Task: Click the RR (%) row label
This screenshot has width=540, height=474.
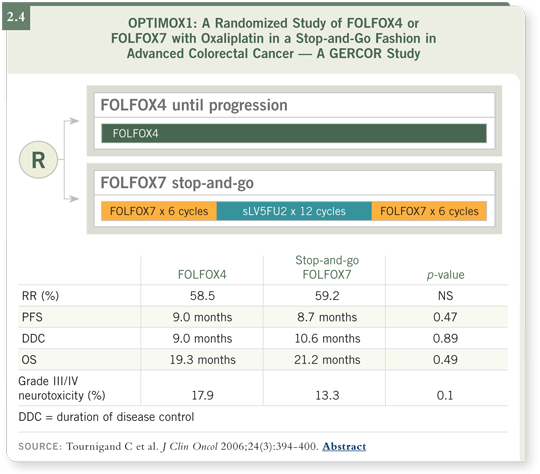Action: click(40, 296)
